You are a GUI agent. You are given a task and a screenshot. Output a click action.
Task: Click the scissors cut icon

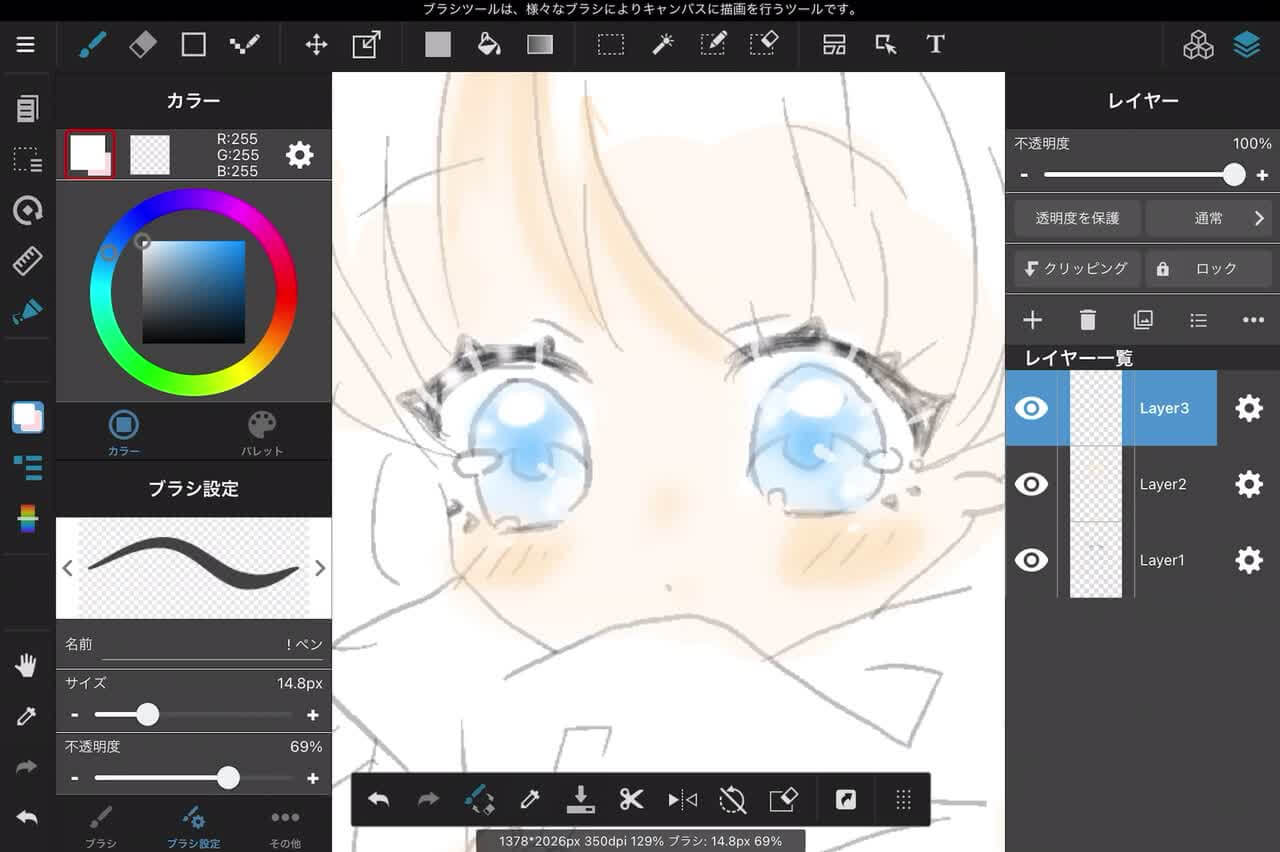(x=631, y=799)
